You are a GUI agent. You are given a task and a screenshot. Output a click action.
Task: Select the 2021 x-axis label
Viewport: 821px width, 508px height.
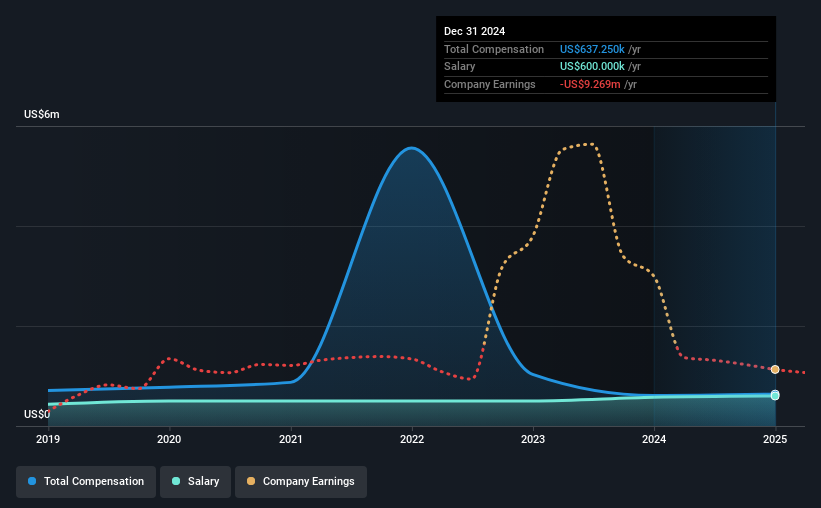[x=291, y=439]
